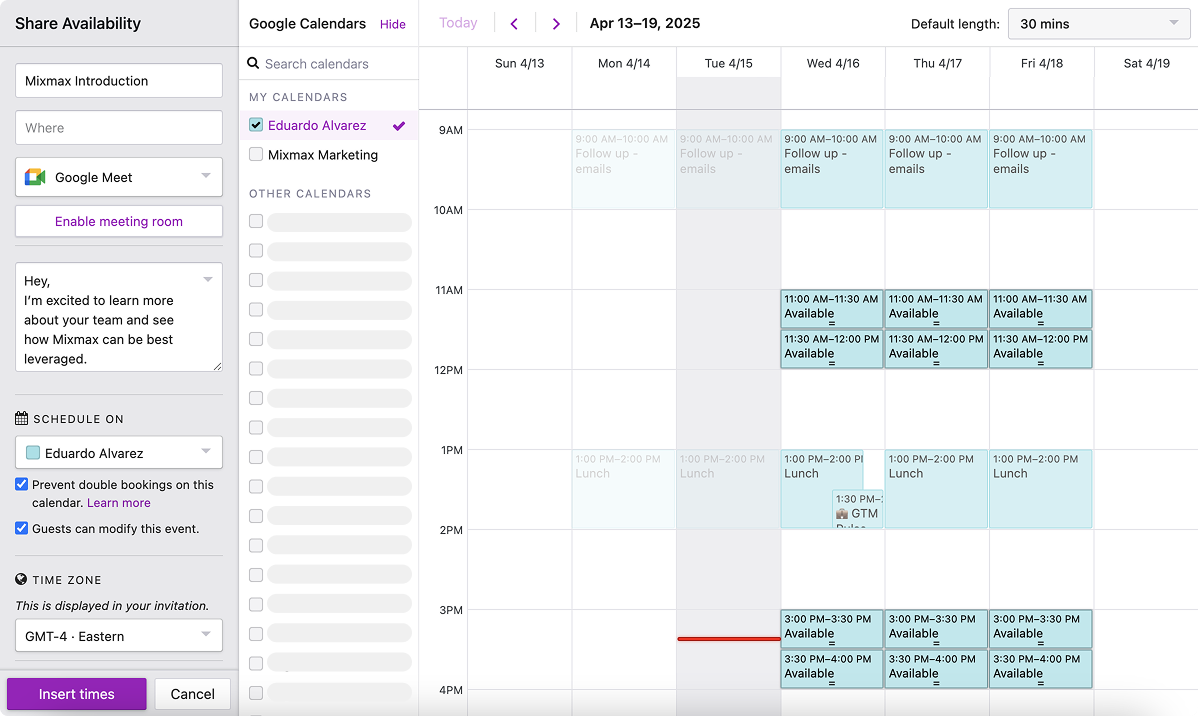Click Friday's Follow up emails event
Viewport: 1198px width, 716px height.
coord(1041,169)
